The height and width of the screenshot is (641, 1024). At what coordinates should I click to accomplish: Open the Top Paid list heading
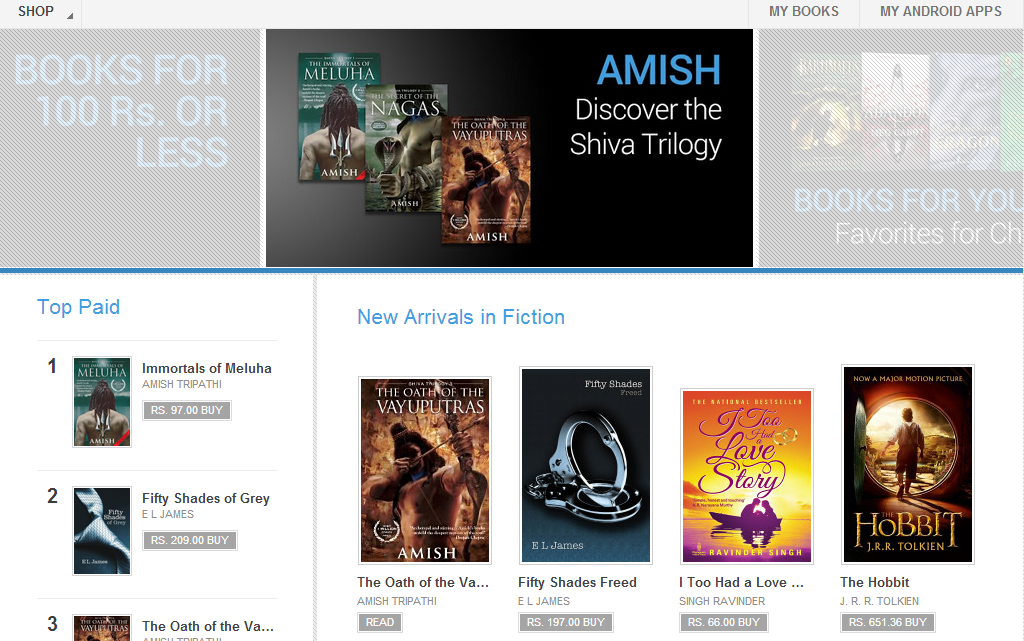click(x=78, y=307)
